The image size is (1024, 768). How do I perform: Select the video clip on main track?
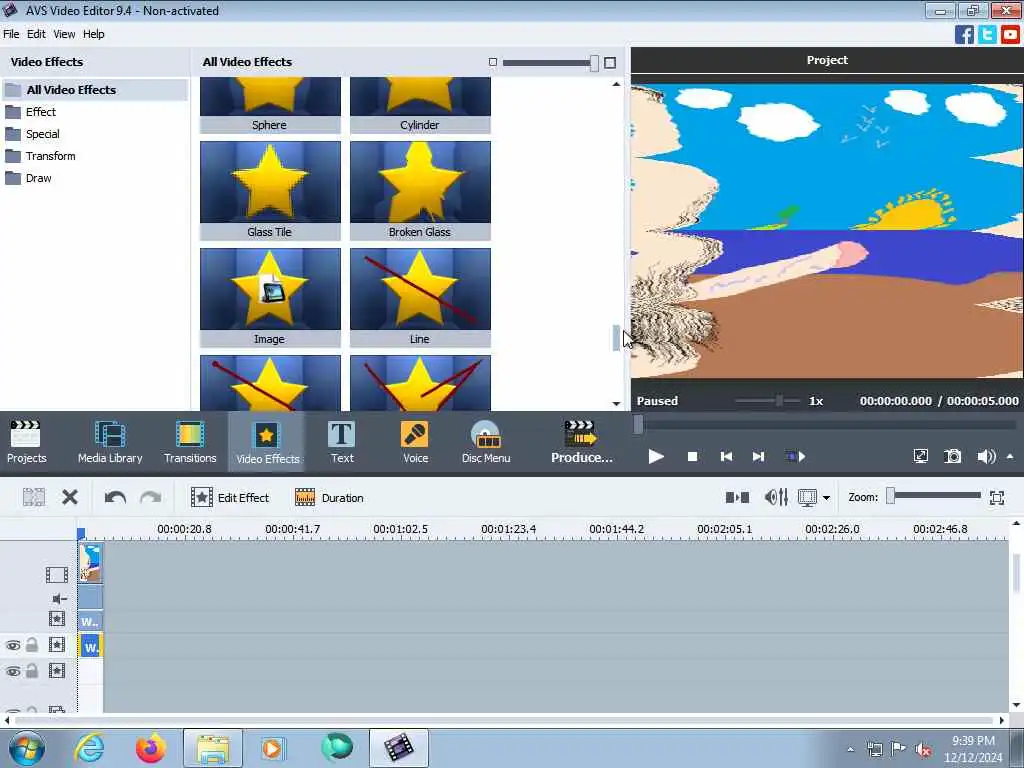click(x=91, y=563)
